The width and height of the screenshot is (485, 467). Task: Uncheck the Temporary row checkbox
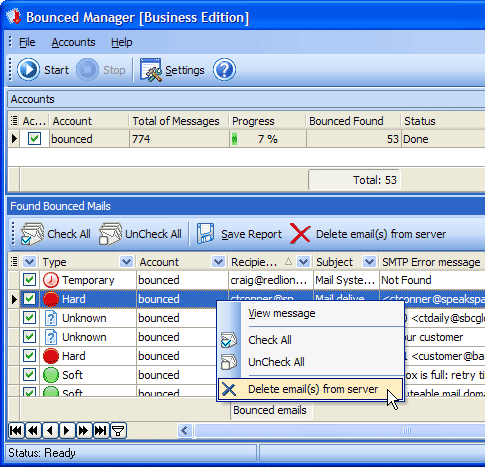[29, 280]
